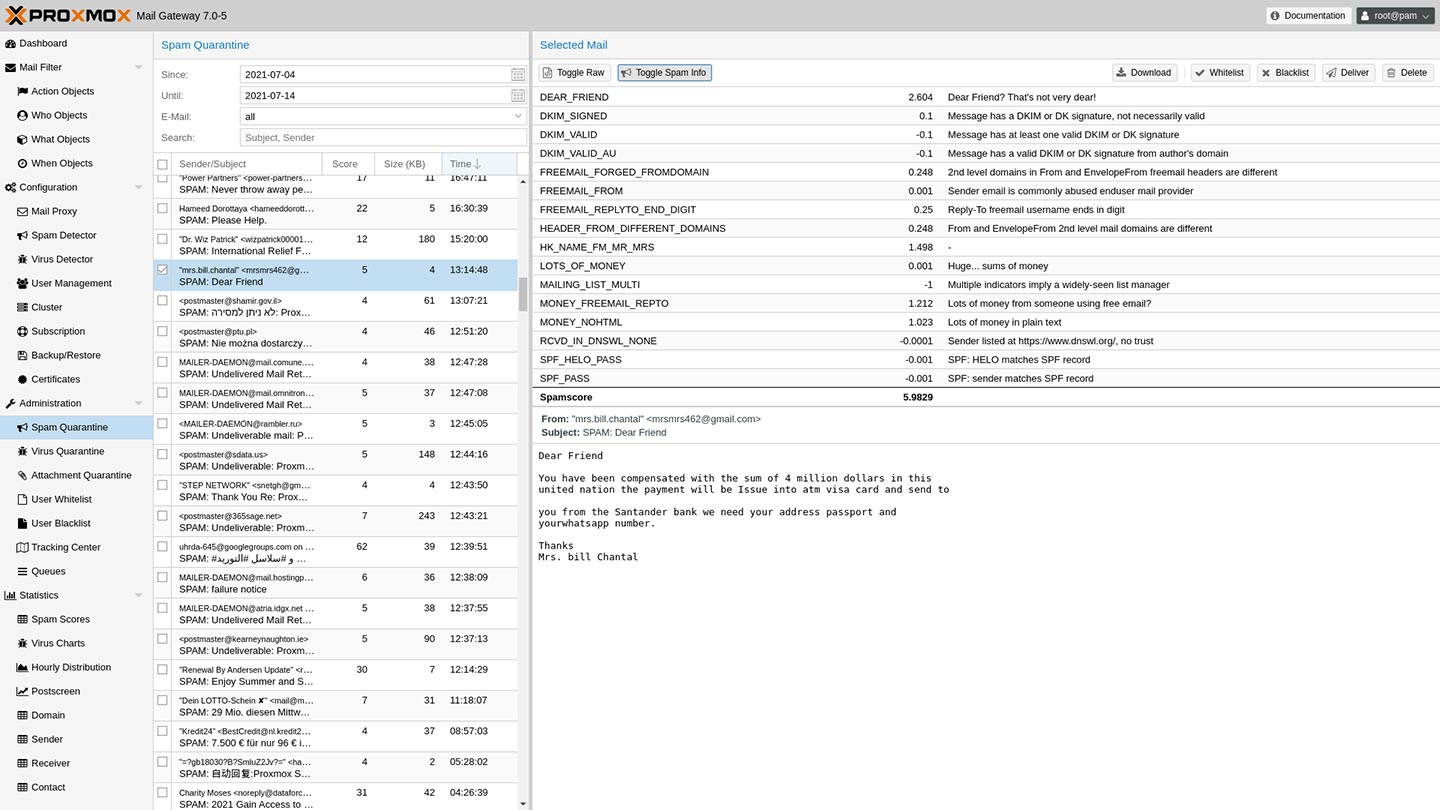Delete the selected quarantined mail
1440x810 pixels.
1407,72
